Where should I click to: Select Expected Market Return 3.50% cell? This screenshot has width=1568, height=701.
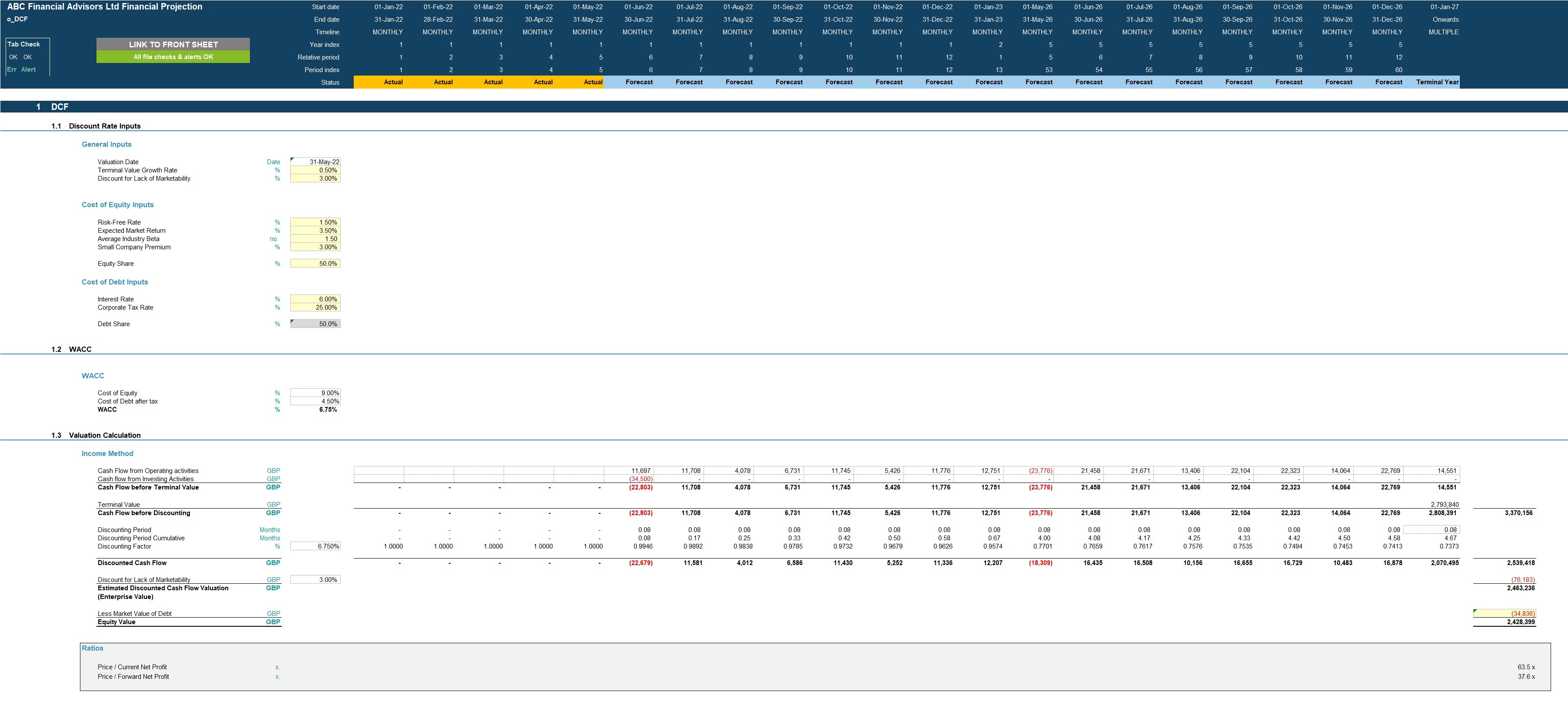click(316, 231)
